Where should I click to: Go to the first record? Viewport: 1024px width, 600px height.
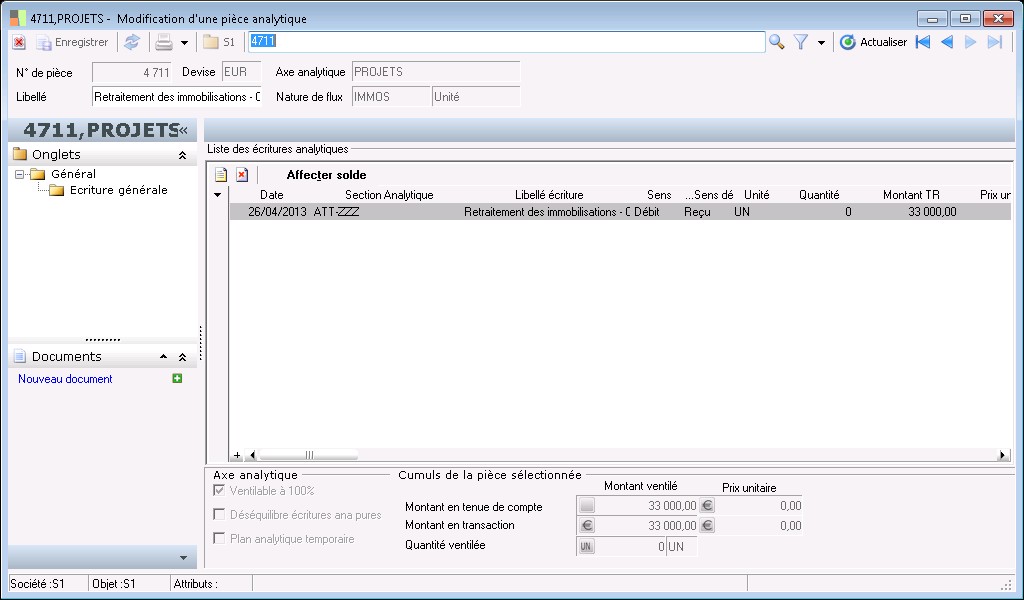click(923, 42)
